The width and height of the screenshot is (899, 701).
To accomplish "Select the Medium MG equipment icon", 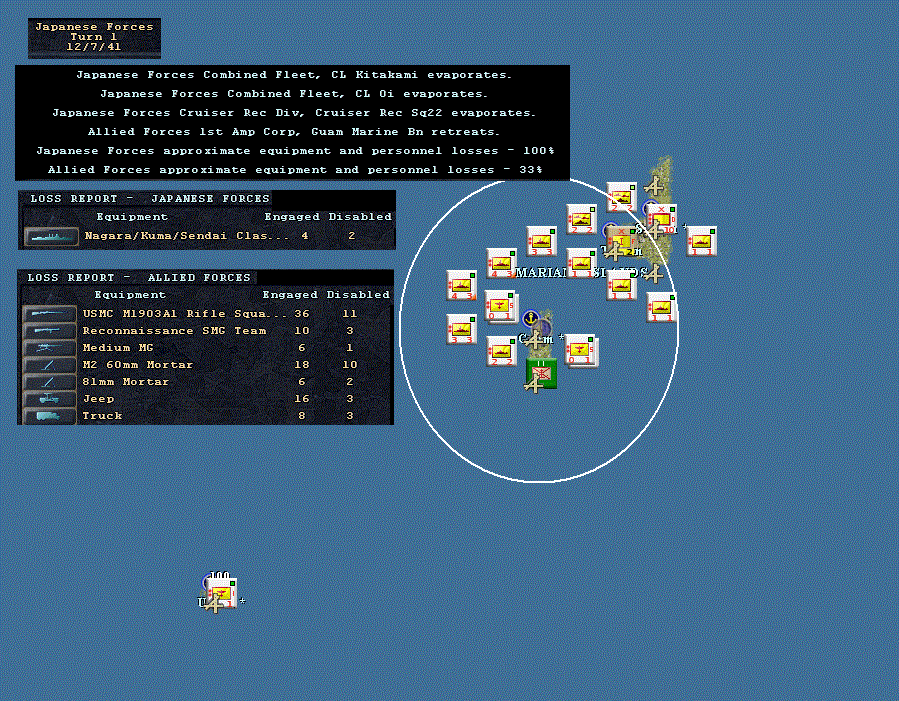I will click(49, 347).
